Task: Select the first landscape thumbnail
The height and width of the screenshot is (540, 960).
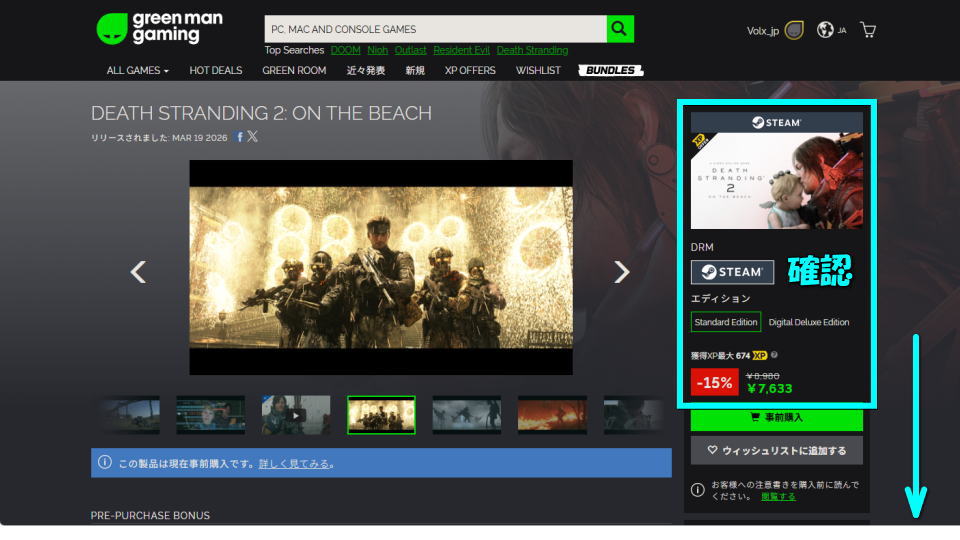Action: point(131,414)
